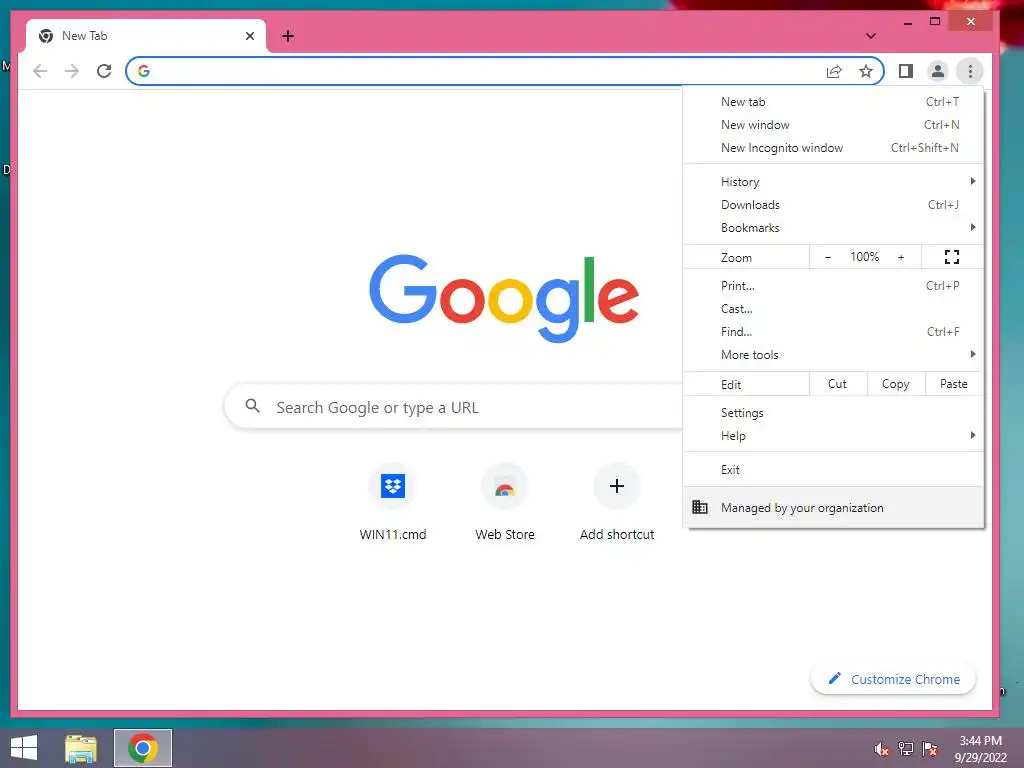The width and height of the screenshot is (1024, 768).
Task: Click the Search Google or type URL box
Action: tap(453, 407)
